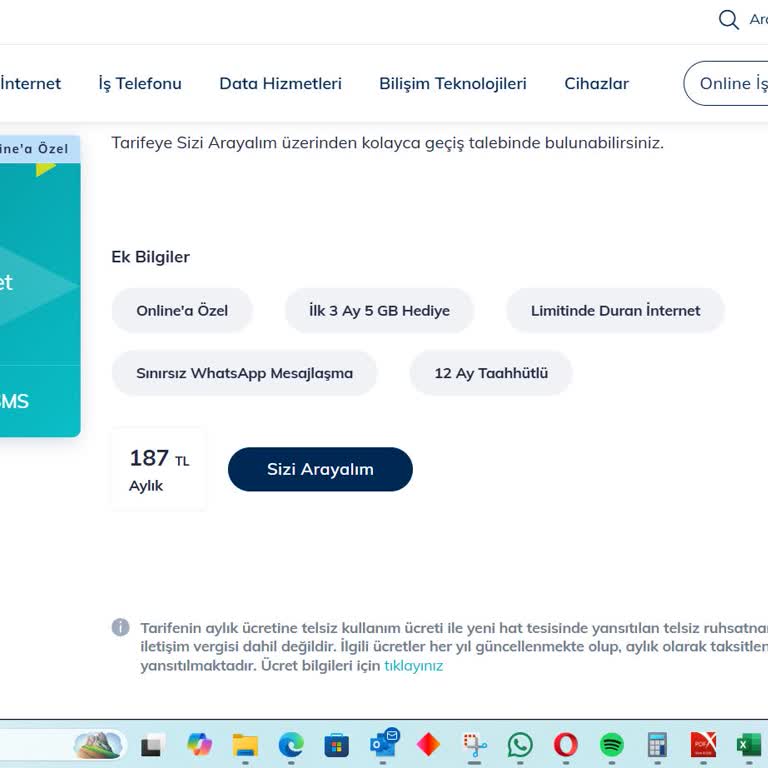
Task: Open Calculator from the taskbar
Action: (657, 745)
